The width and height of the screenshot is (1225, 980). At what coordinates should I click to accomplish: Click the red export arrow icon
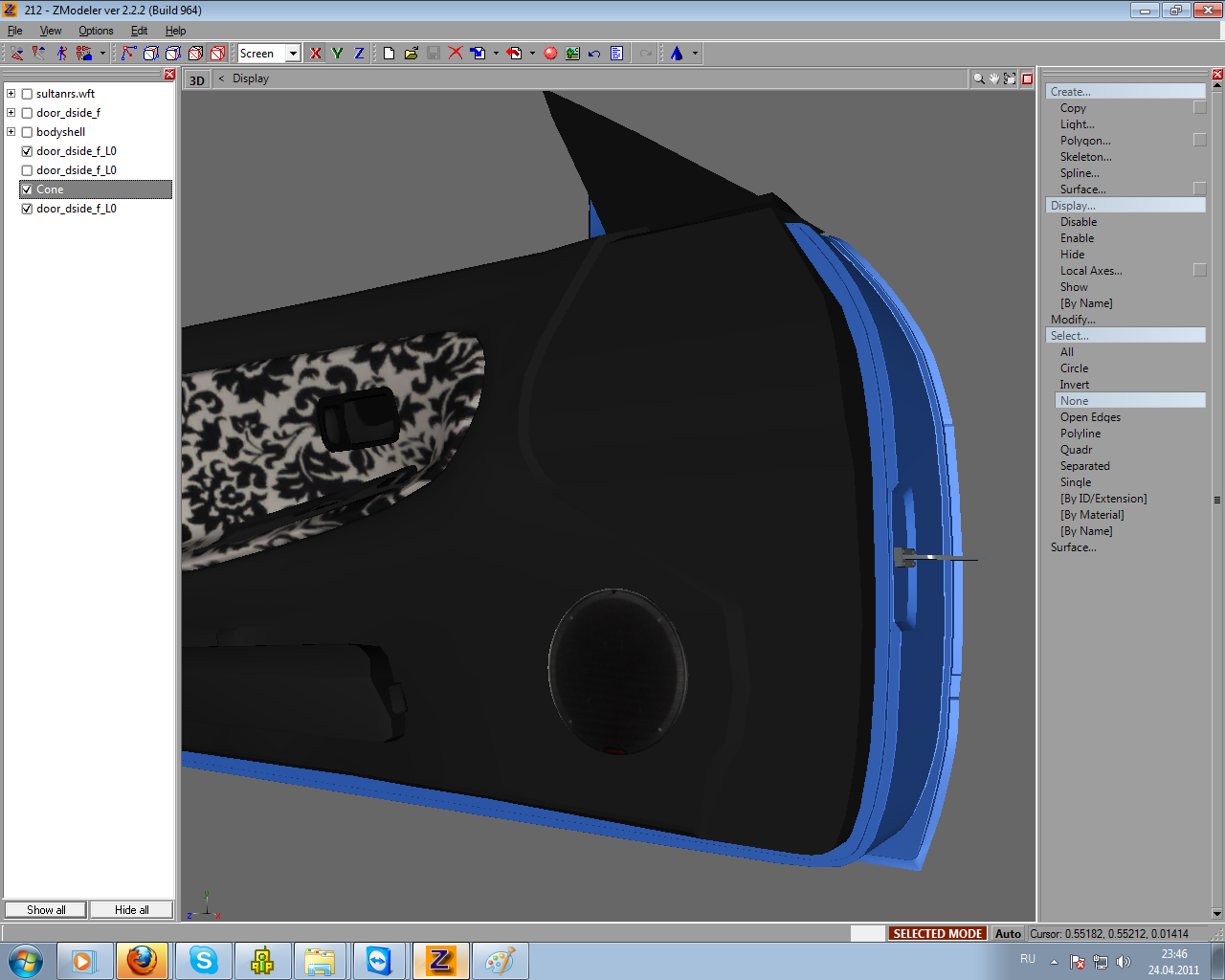tap(515, 54)
